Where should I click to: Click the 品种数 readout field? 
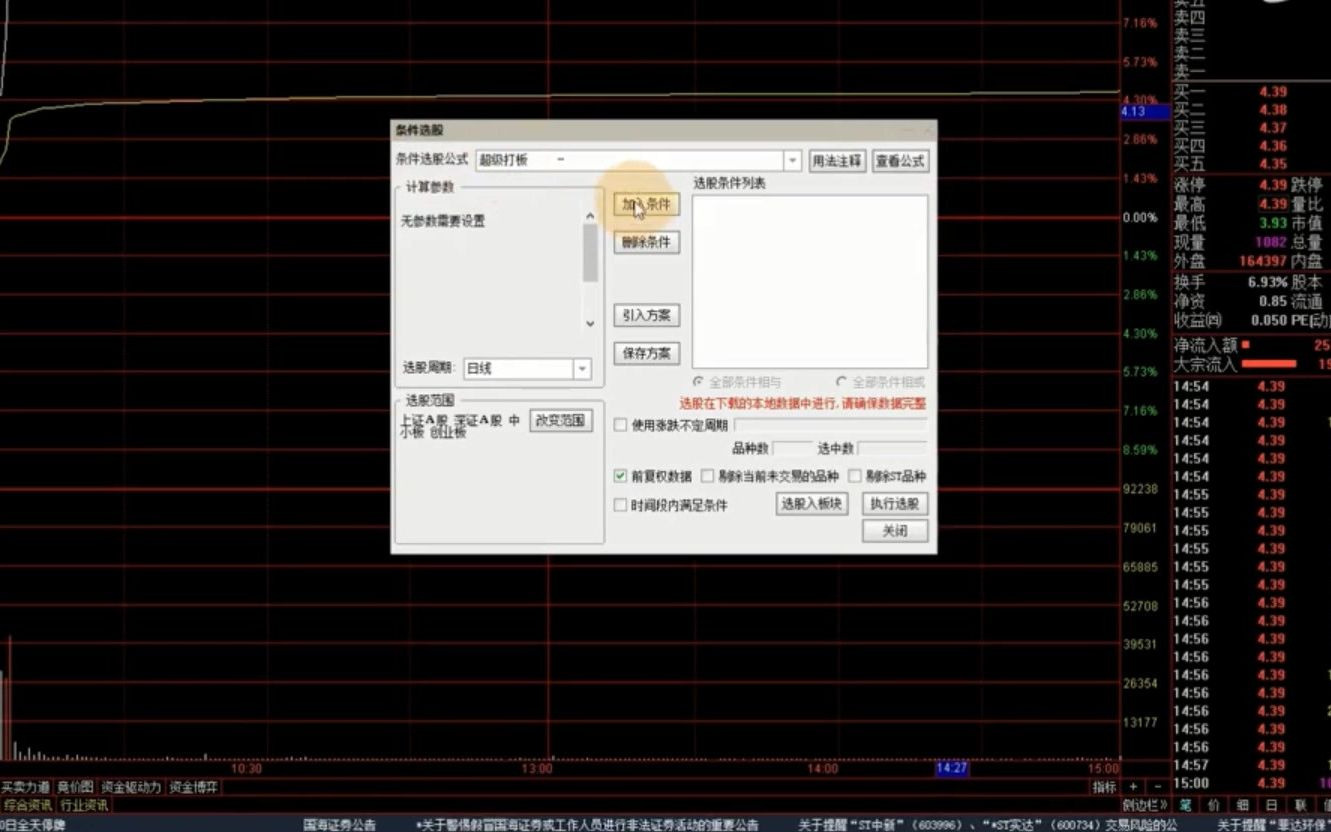click(x=792, y=448)
